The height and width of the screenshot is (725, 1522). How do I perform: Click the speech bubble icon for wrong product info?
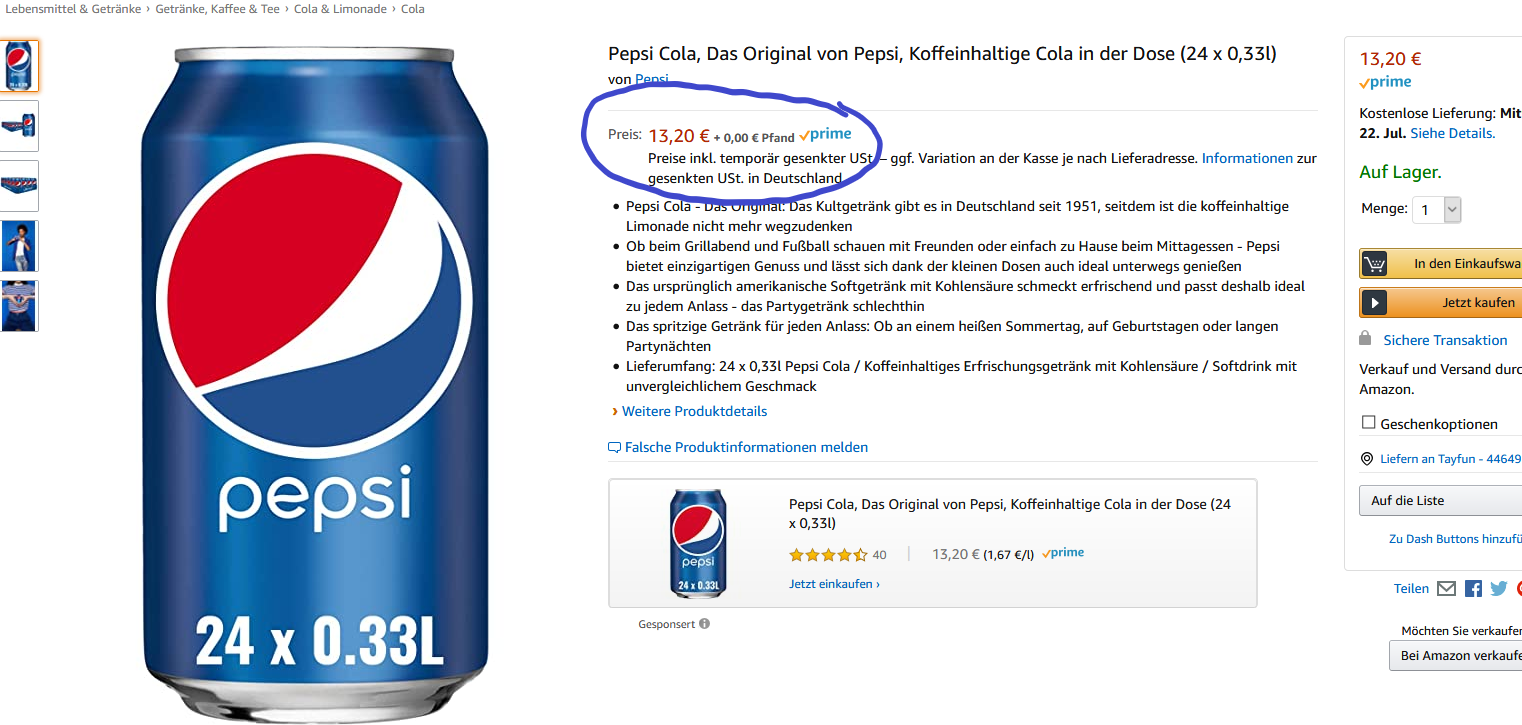[614, 448]
